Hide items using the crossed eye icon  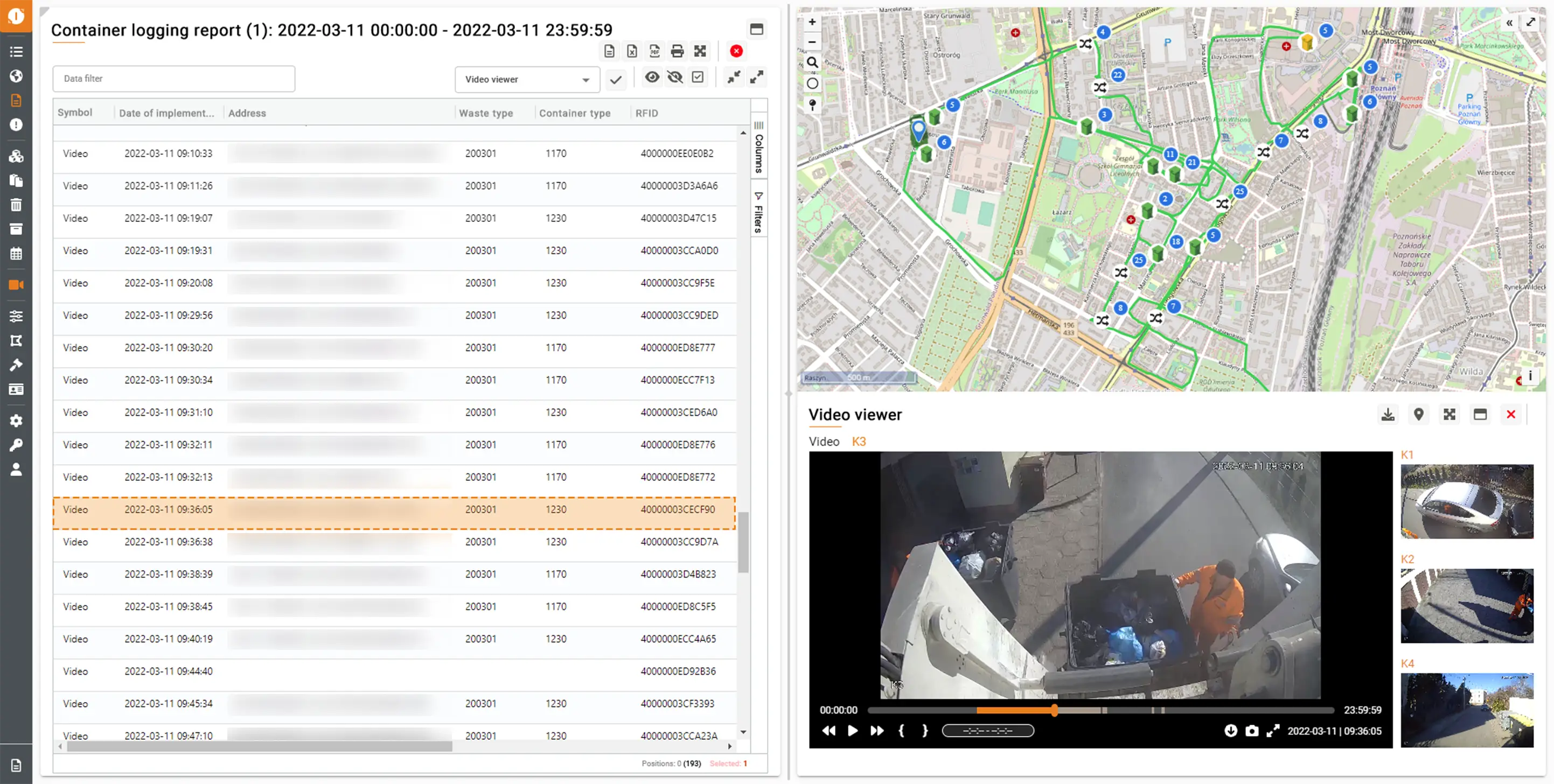675,77
